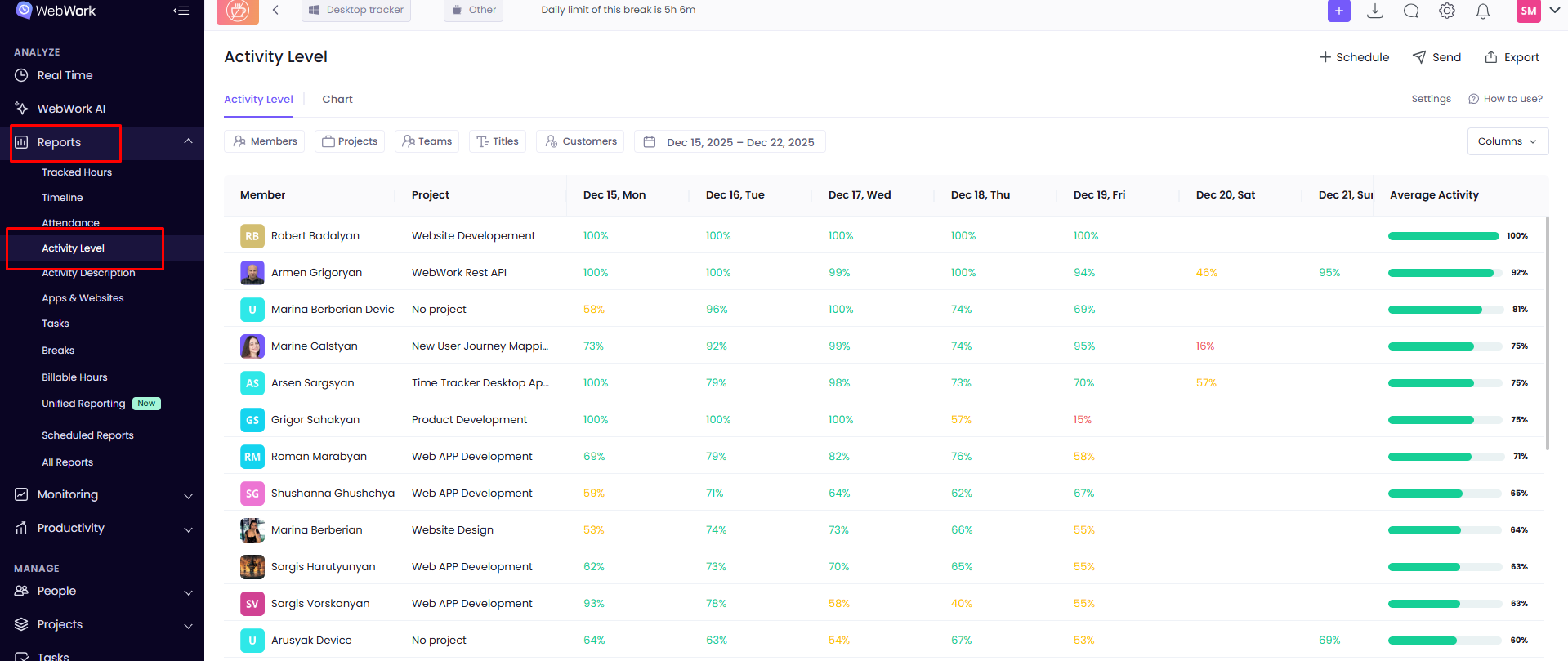This screenshot has width=1568, height=661.
Task: Open the Columns dropdown
Action: 1507,141
